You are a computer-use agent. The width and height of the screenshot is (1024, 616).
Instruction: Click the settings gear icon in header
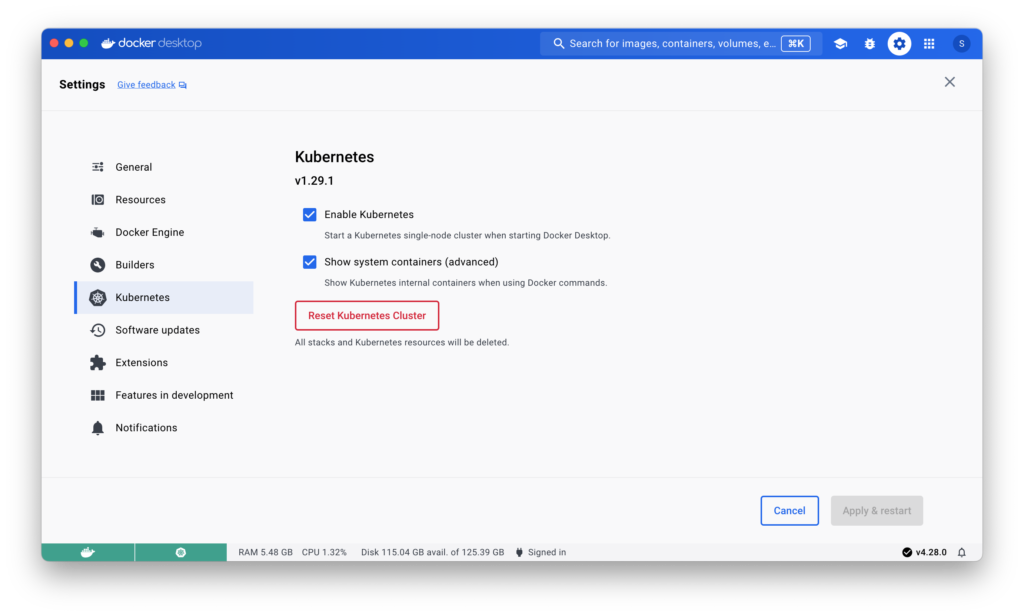click(899, 44)
